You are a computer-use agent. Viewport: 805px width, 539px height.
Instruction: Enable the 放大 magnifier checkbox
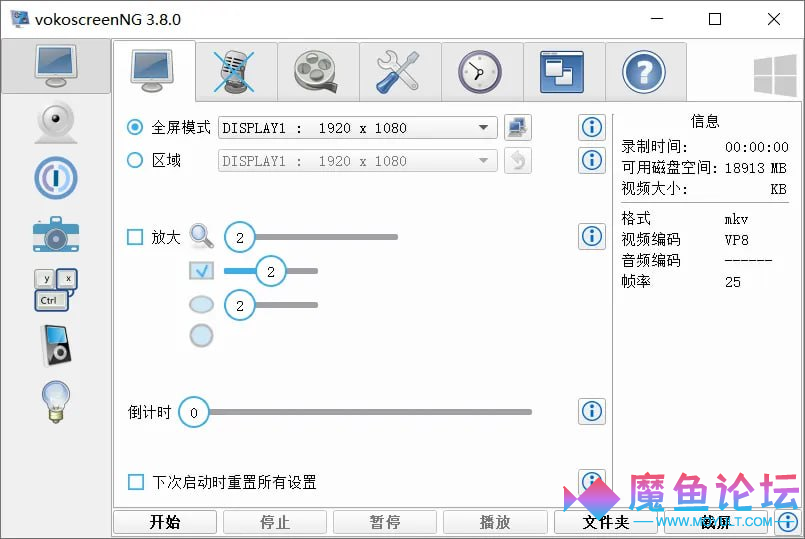(135, 237)
